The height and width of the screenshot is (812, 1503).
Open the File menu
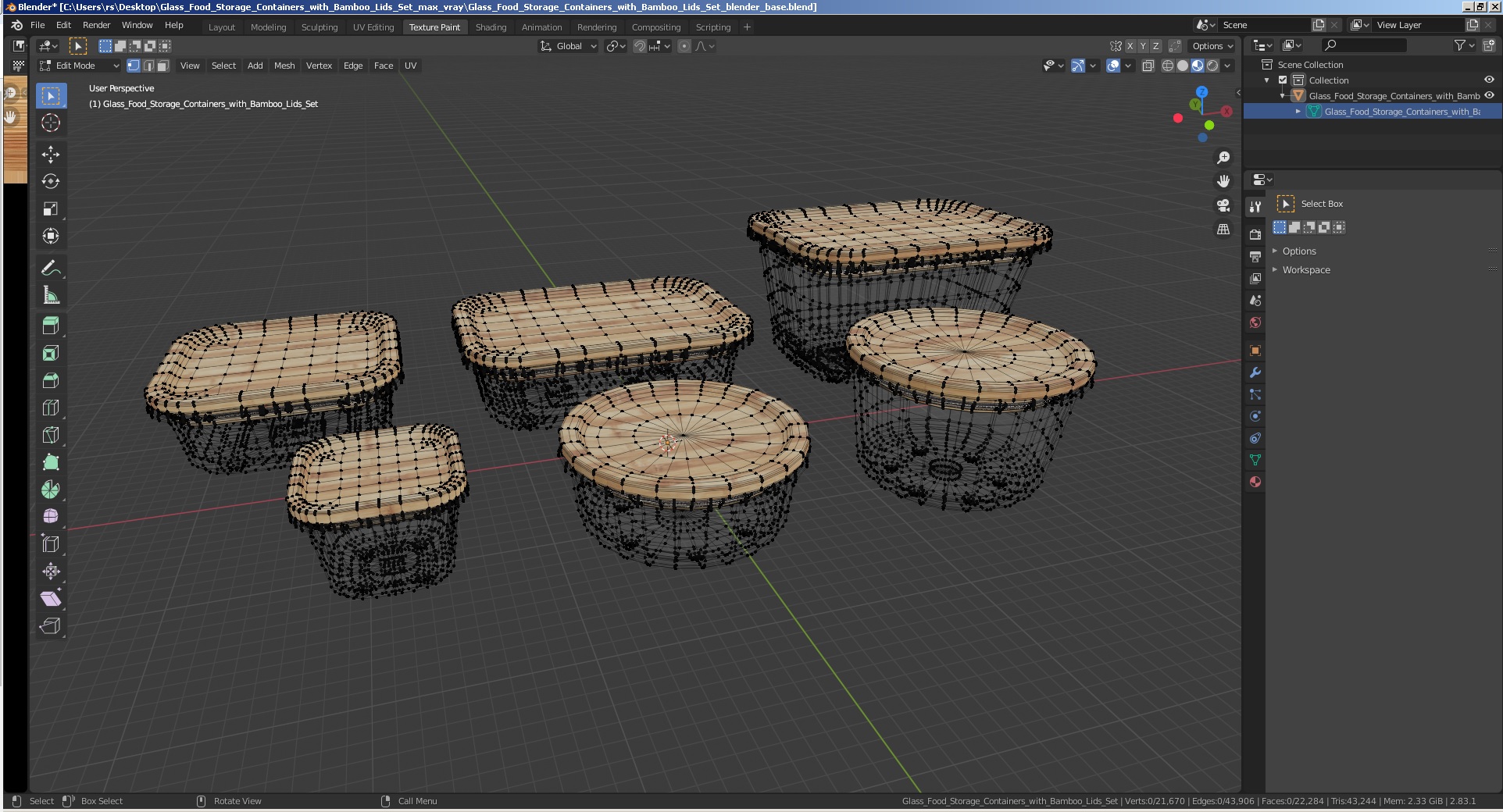(37, 25)
